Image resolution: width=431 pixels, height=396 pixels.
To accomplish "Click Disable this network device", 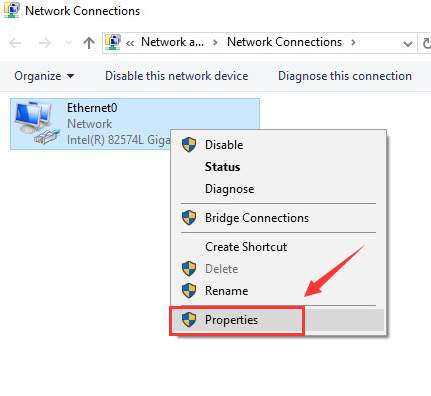I will (x=177, y=76).
